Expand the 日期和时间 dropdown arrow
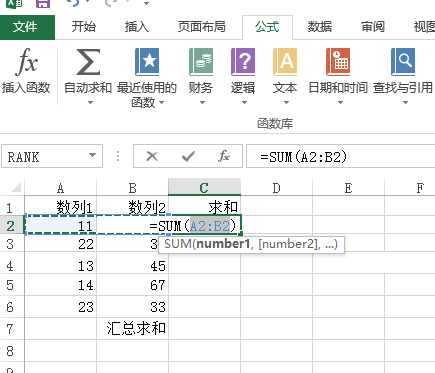The image size is (435, 373). pyautogui.click(x=340, y=103)
